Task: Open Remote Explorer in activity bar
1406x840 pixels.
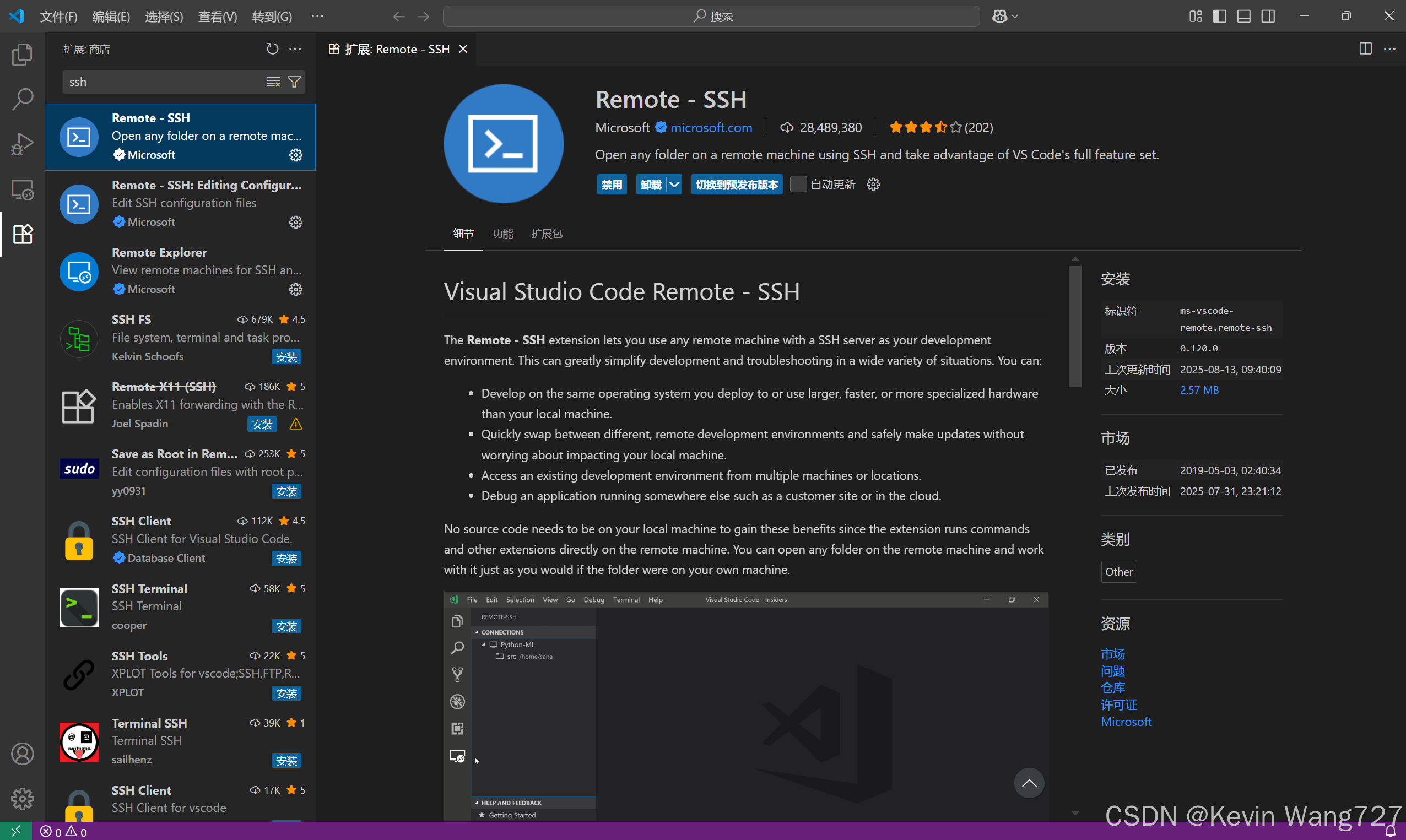Action: pos(22,189)
